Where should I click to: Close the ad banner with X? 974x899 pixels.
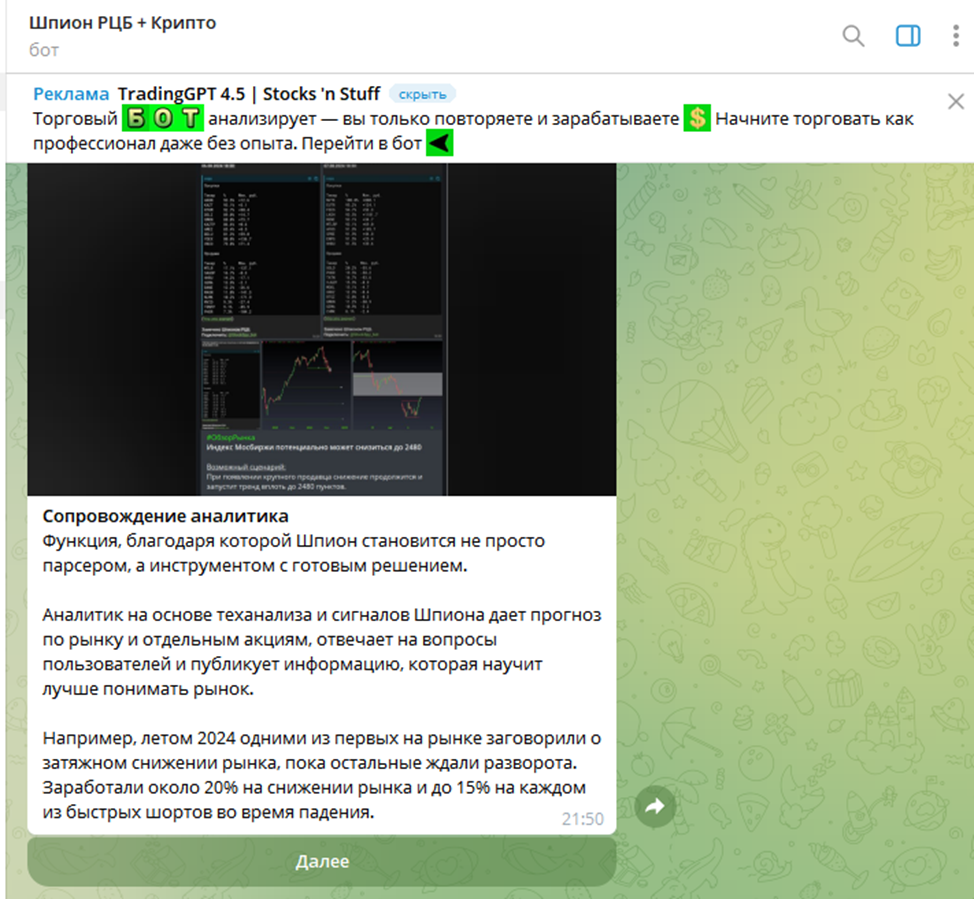pos(955,101)
